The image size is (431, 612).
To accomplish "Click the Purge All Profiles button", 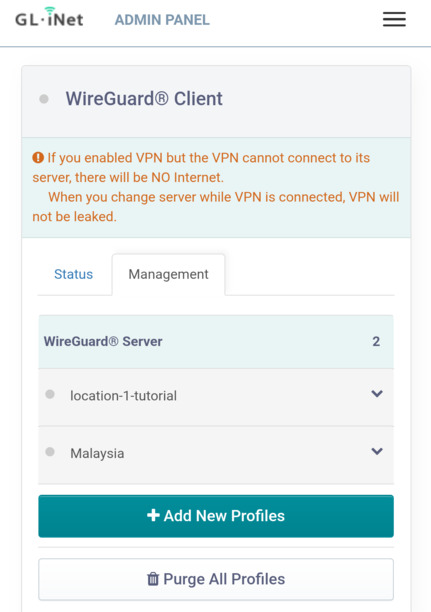I will (216, 579).
